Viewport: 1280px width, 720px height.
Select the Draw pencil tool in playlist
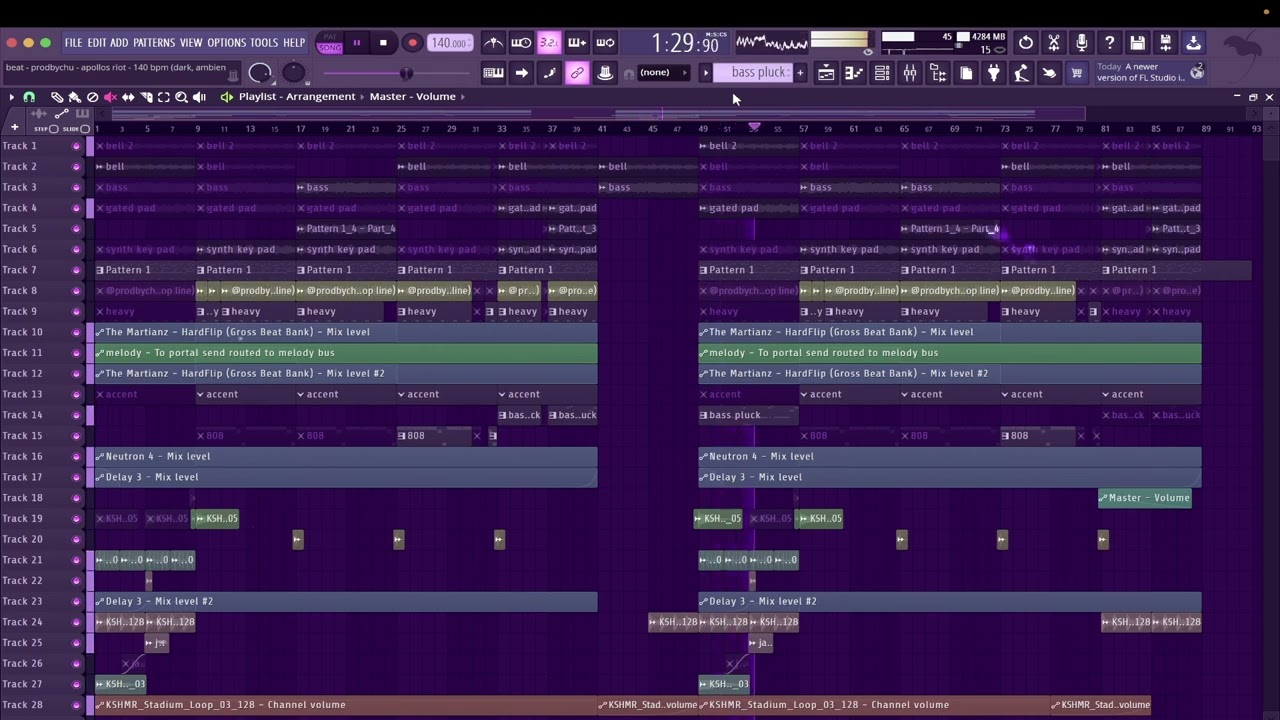[57, 97]
